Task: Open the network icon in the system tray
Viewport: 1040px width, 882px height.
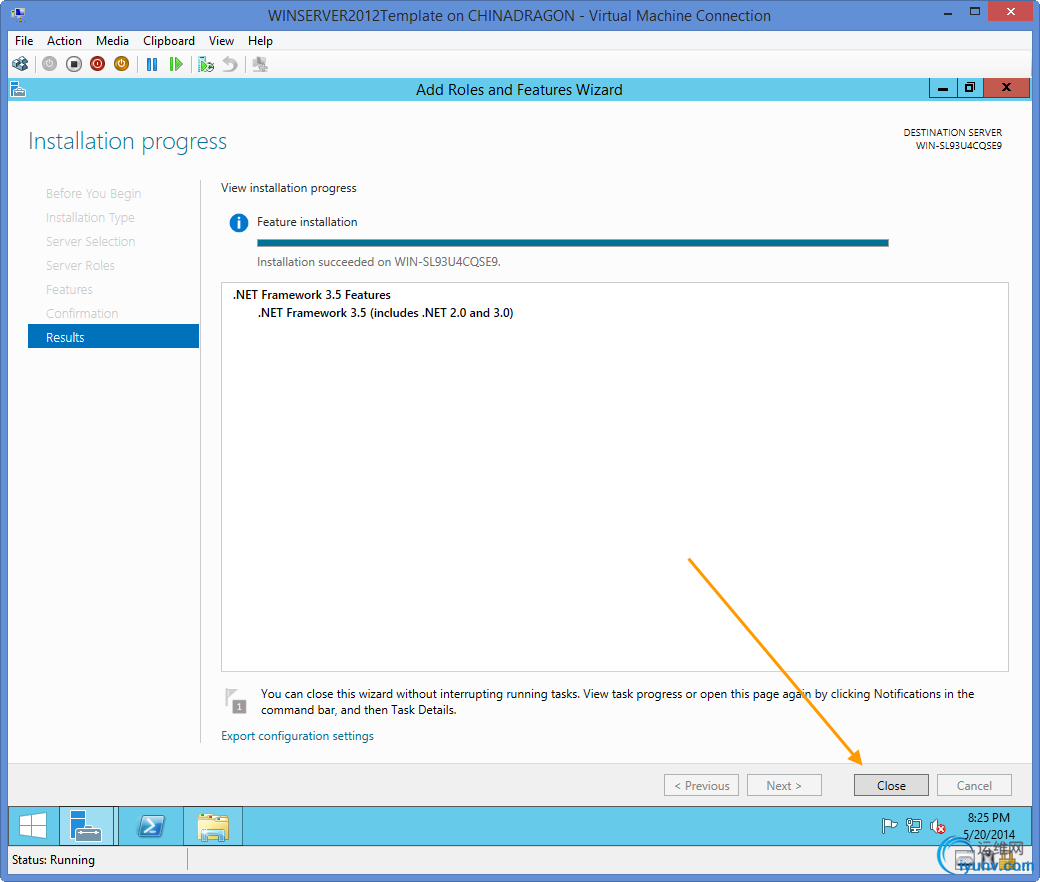Action: [x=913, y=826]
